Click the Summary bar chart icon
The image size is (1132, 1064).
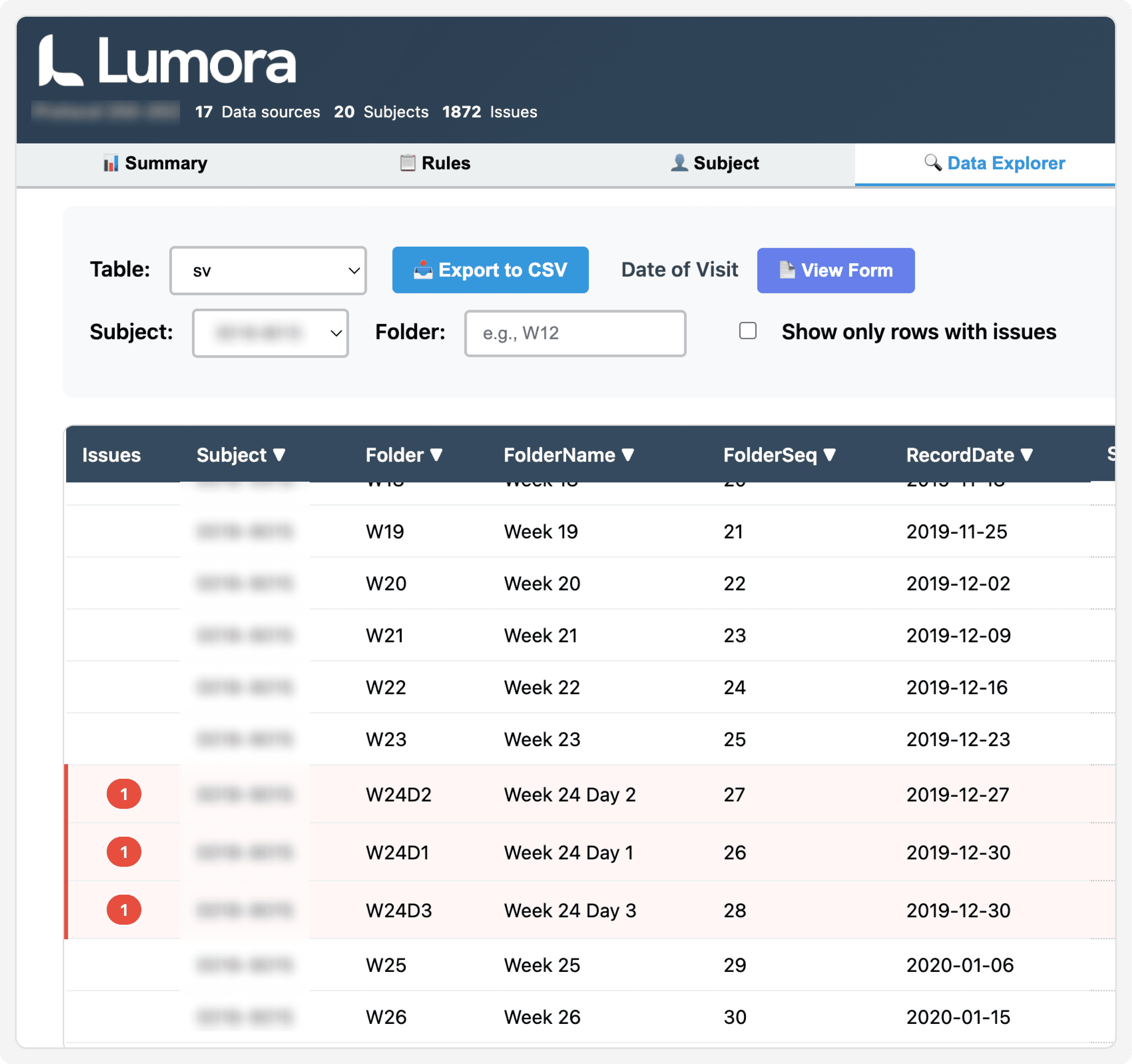[111, 163]
